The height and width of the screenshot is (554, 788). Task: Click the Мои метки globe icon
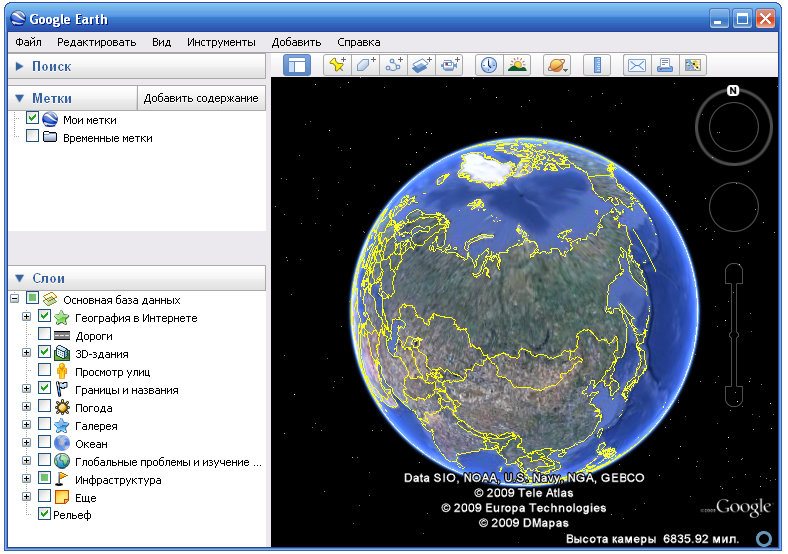click(x=50, y=119)
